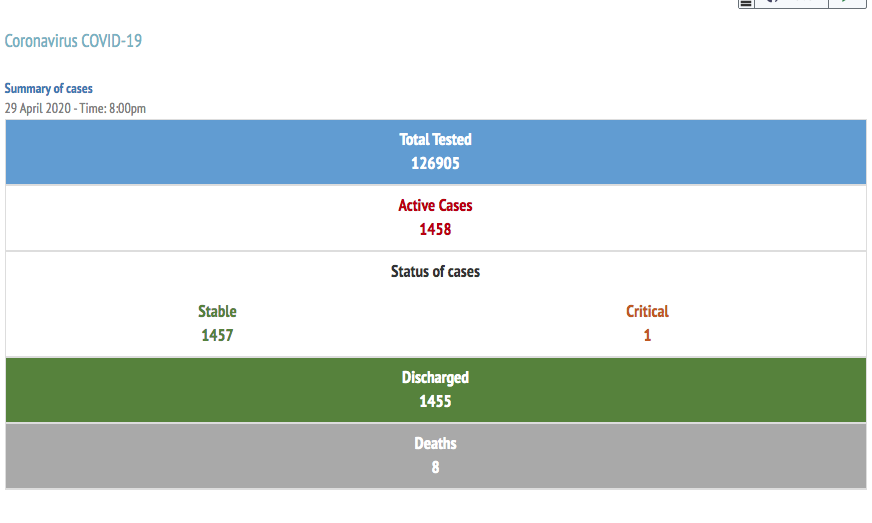Click the Summary of cases link
This screenshot has width=872, height=523.
48,88
